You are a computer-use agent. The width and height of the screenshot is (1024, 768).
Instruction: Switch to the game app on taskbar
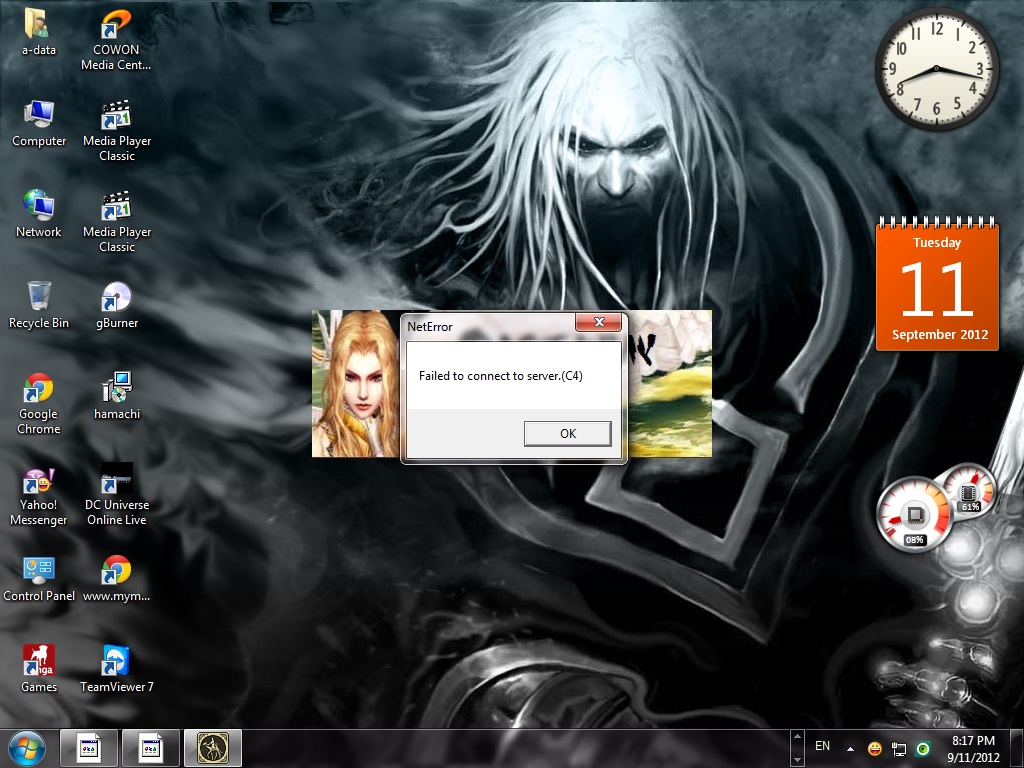coord(213,748)
